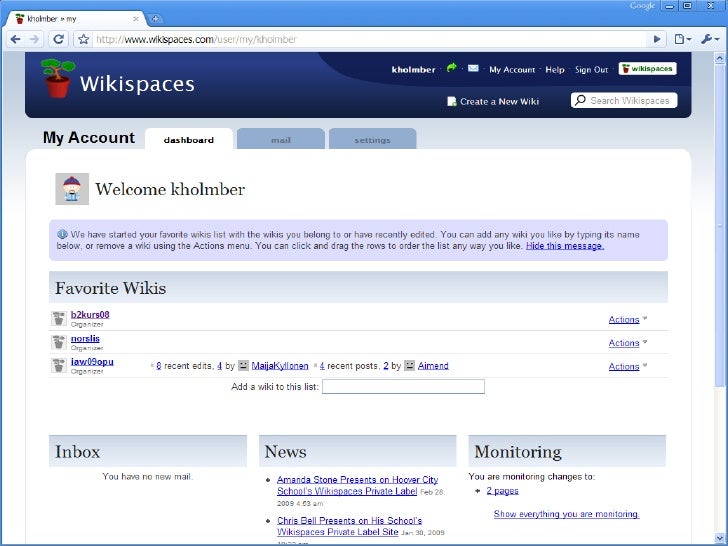Screen dimensions: 728x546
Task: Click the b2kurs08 wiki pot icon
Action: pos(59,318)
